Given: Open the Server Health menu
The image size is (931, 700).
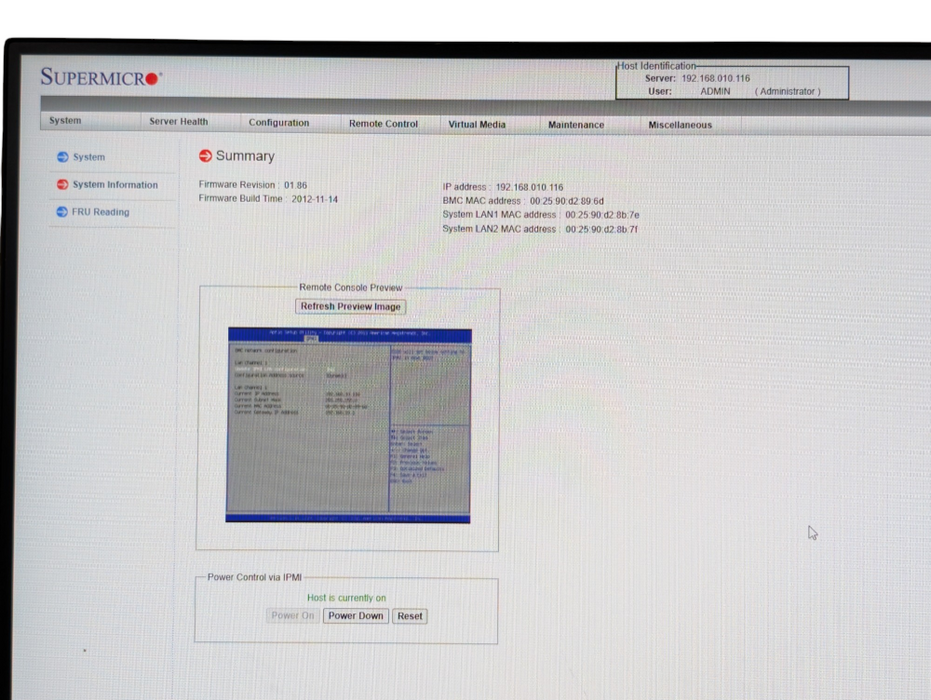Looking at the screenshot, I should click(179, 121).
